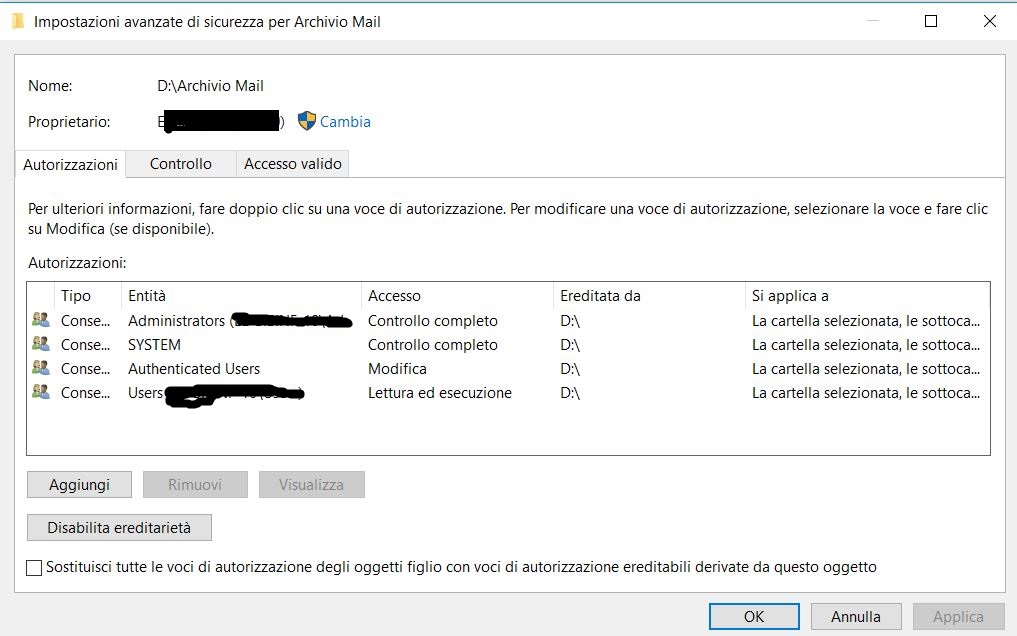Image resolution: width=1017 pixels, height=636 pixels.
Task: Click the Lettura ed esecuzione access value
Action: coord(440,393)
